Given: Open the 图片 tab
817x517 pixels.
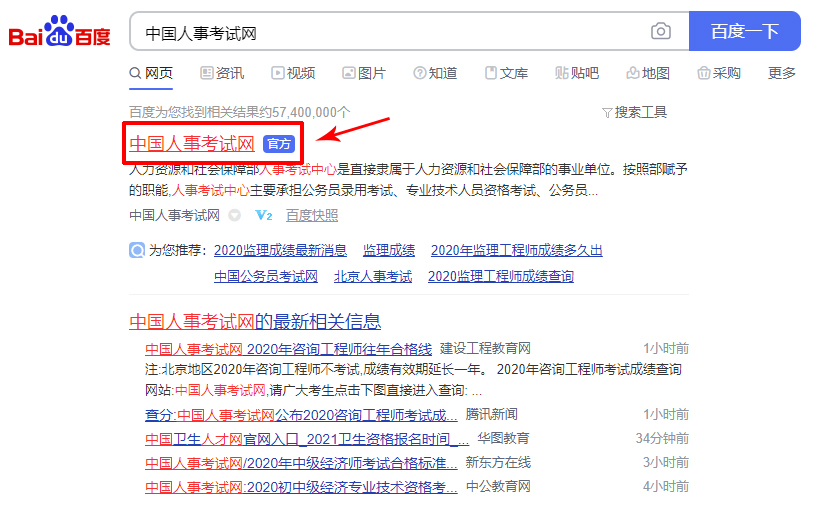Looking at the screenshot, I should click(364, 73).
